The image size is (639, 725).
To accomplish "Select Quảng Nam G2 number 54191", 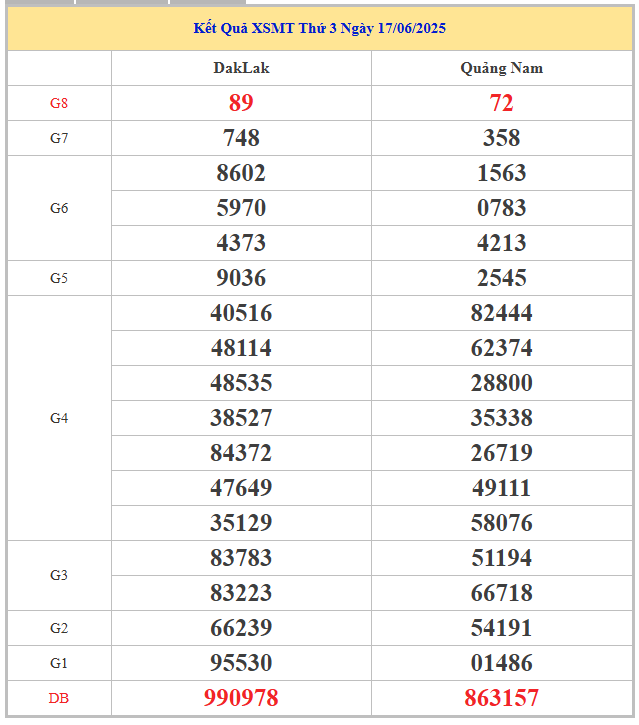I will 501,628.
